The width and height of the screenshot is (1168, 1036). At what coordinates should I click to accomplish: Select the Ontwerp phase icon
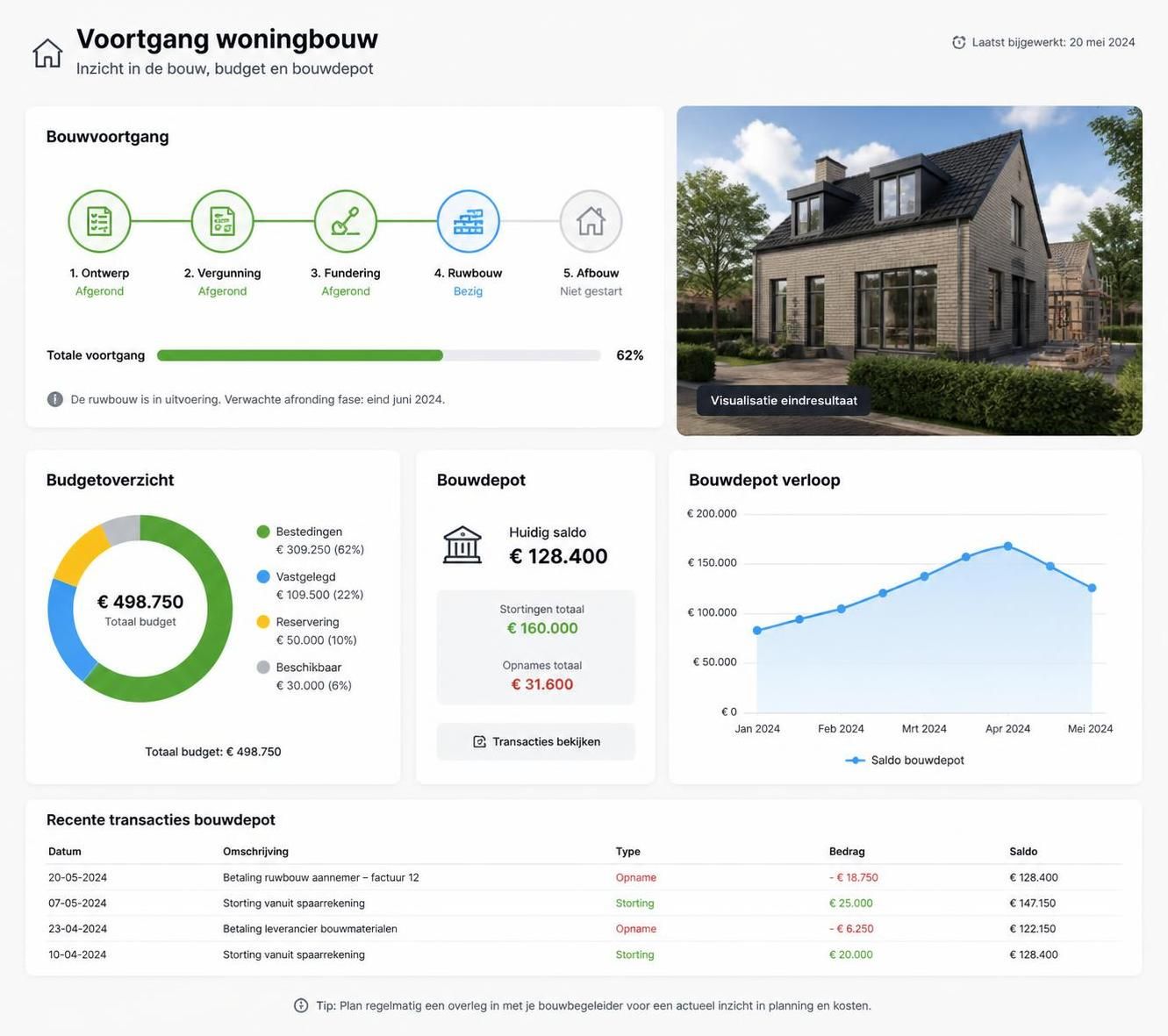tap(99, 221)
